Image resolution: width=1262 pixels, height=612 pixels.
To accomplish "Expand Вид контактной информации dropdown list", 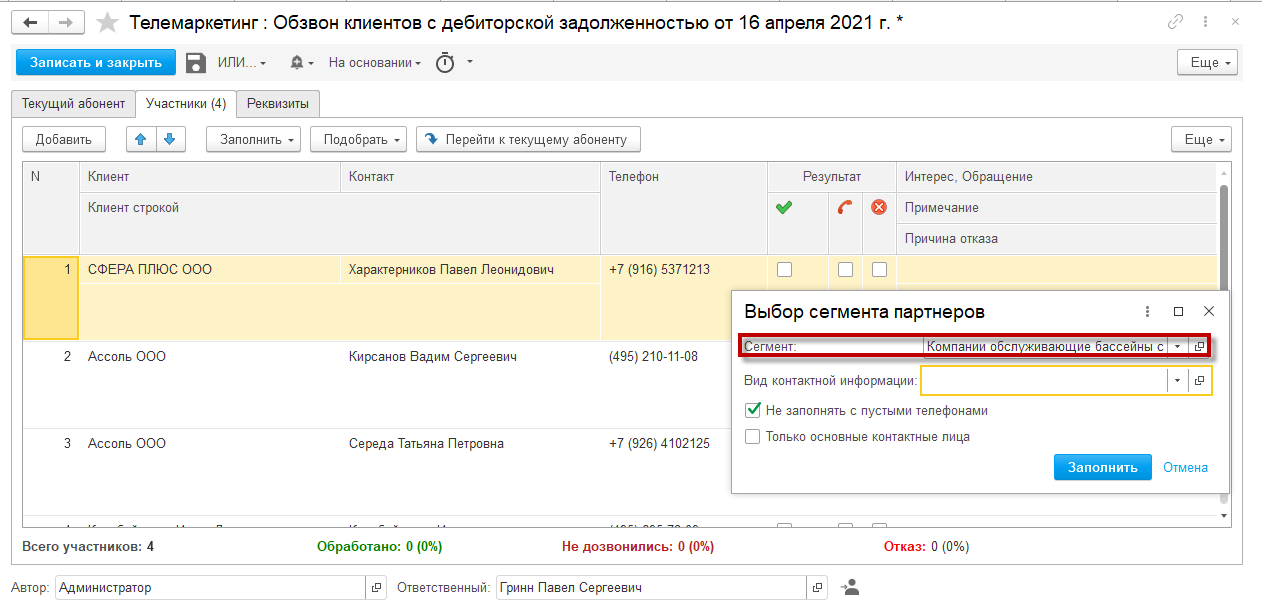I will (1177, 381).
